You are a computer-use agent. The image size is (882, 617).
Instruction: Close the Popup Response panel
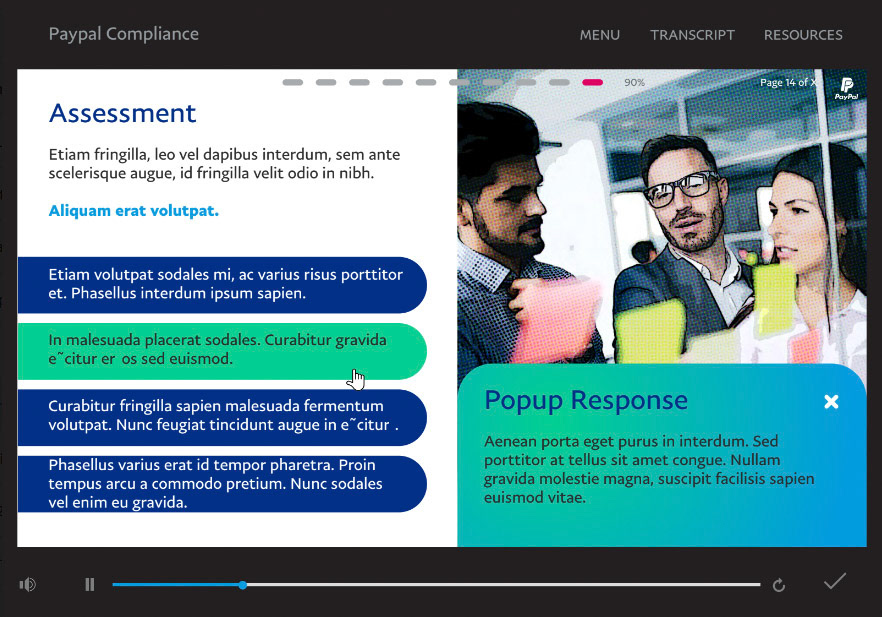pos(831,402)
